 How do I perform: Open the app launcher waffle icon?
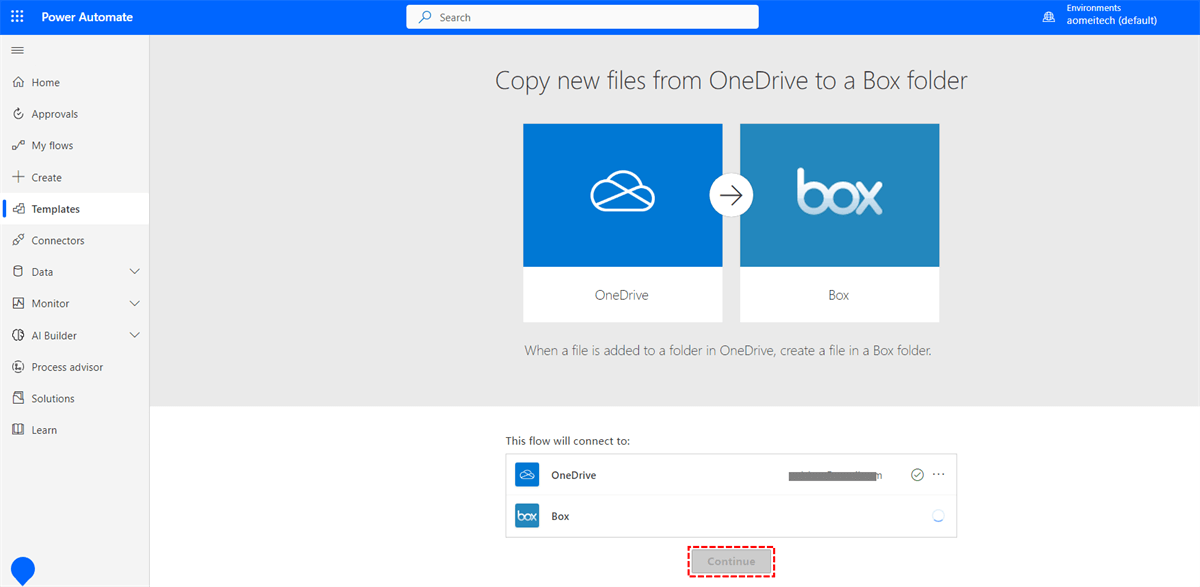click(17, 17)
